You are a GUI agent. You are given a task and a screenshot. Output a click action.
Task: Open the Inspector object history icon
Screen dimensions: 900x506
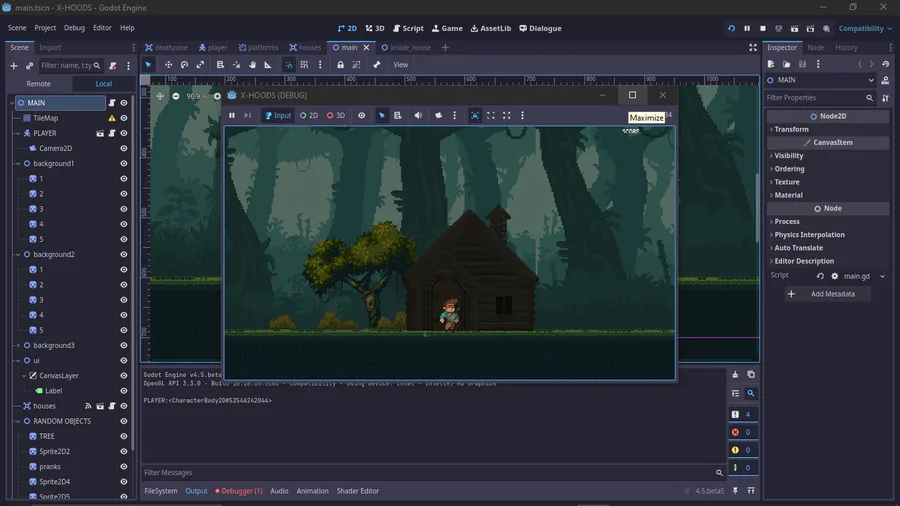point(886,64)
